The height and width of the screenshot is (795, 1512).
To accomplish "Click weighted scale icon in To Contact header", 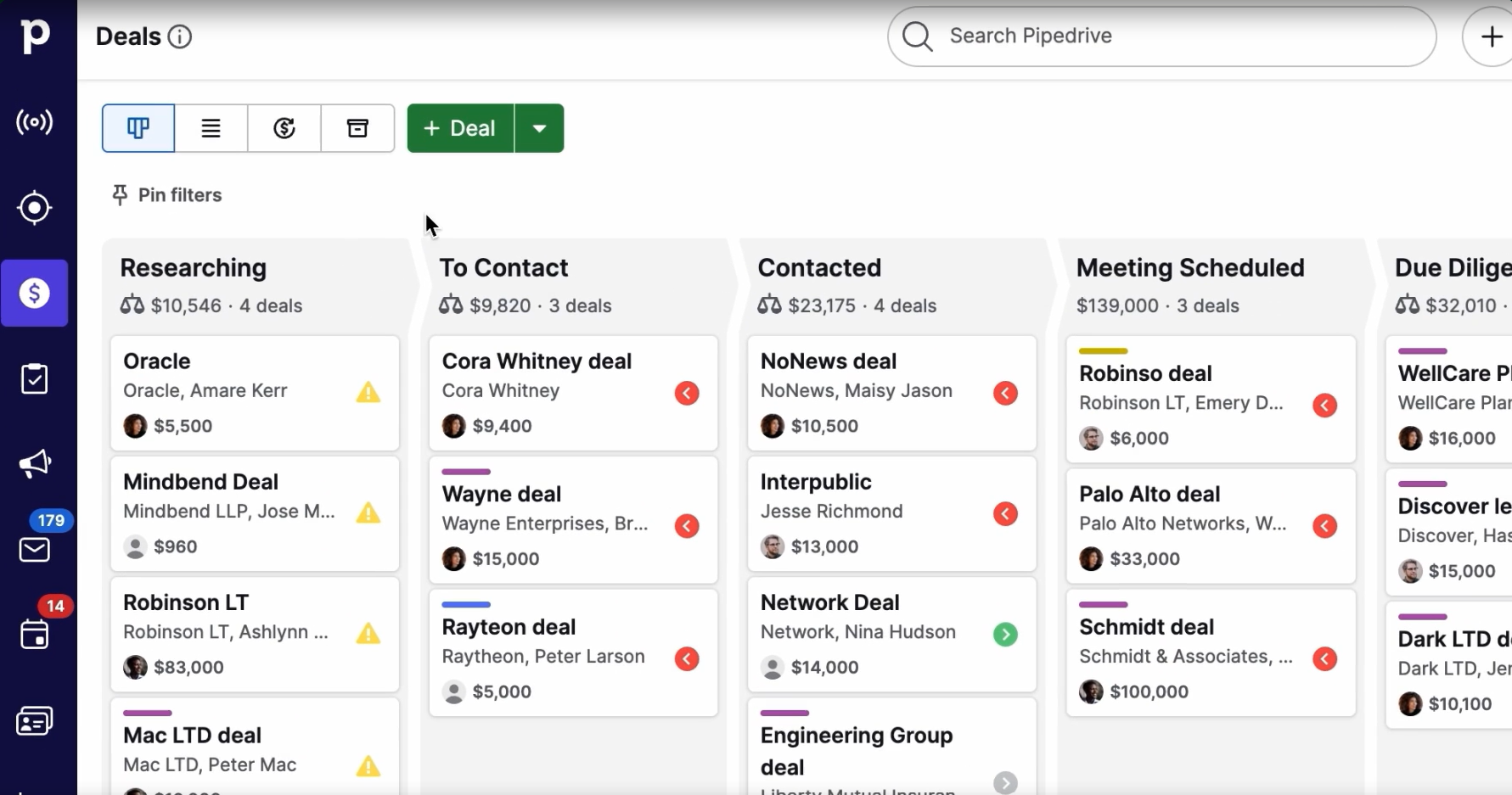I will [x=451, y=305].
